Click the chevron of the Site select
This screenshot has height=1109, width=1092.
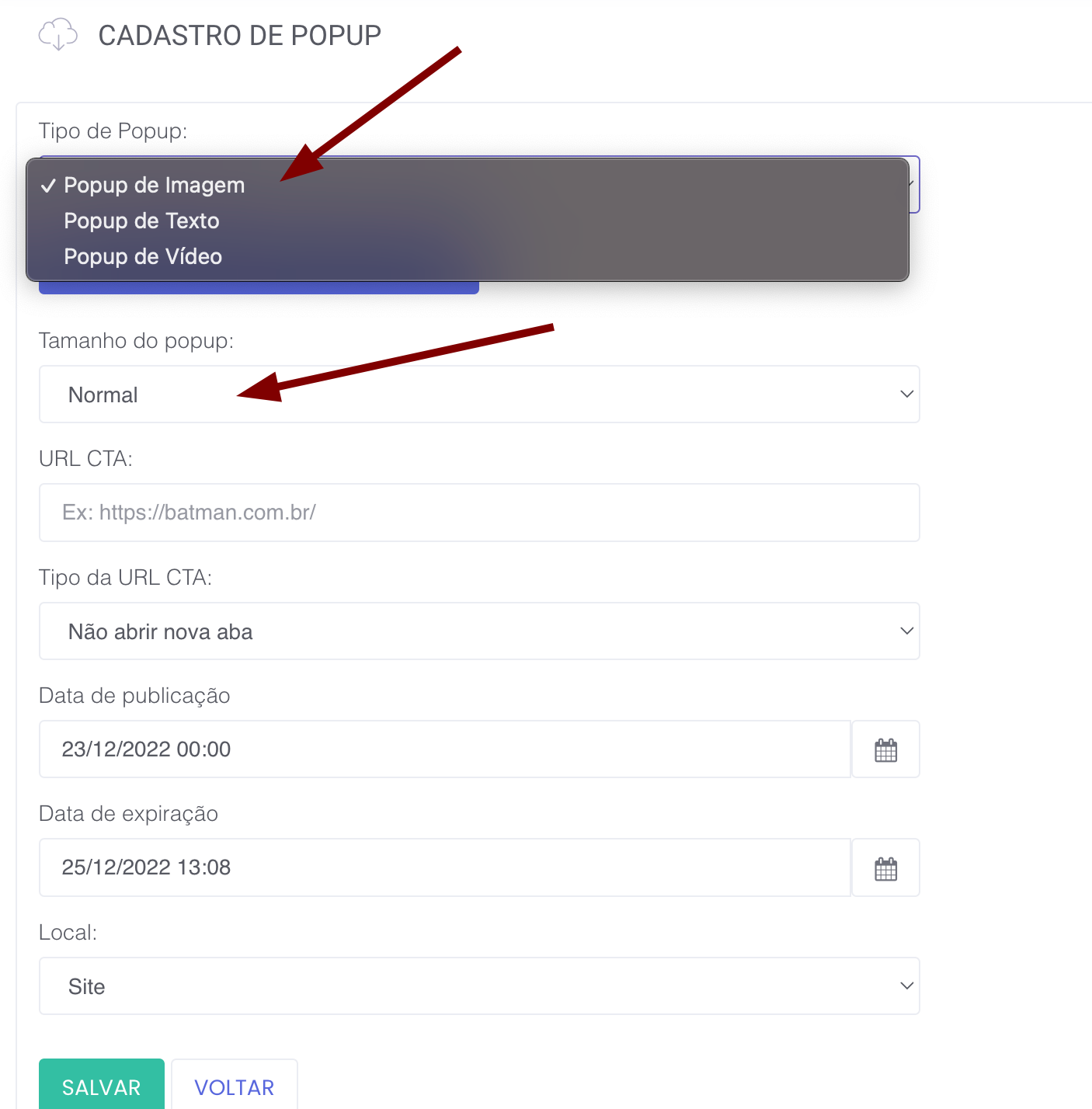(906, 986)
